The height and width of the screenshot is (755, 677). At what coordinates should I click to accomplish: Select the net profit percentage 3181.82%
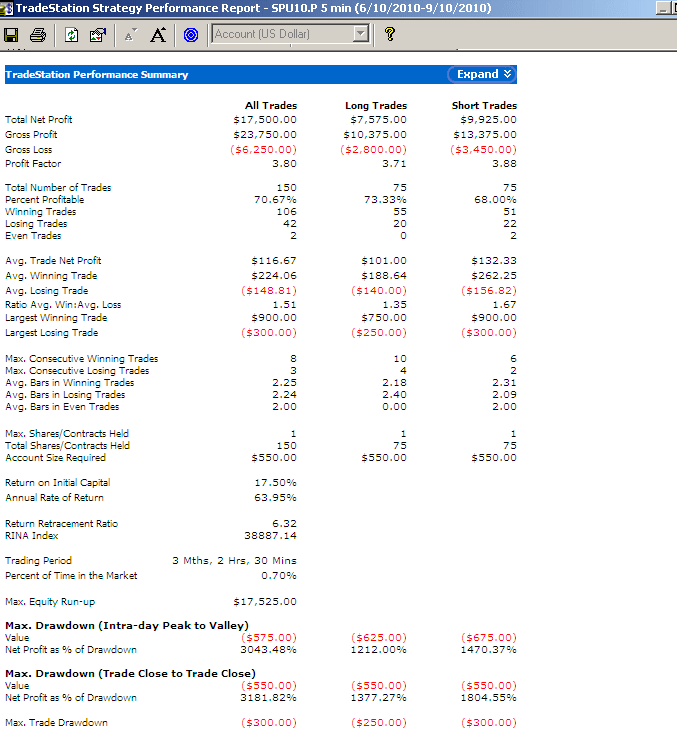269,698
